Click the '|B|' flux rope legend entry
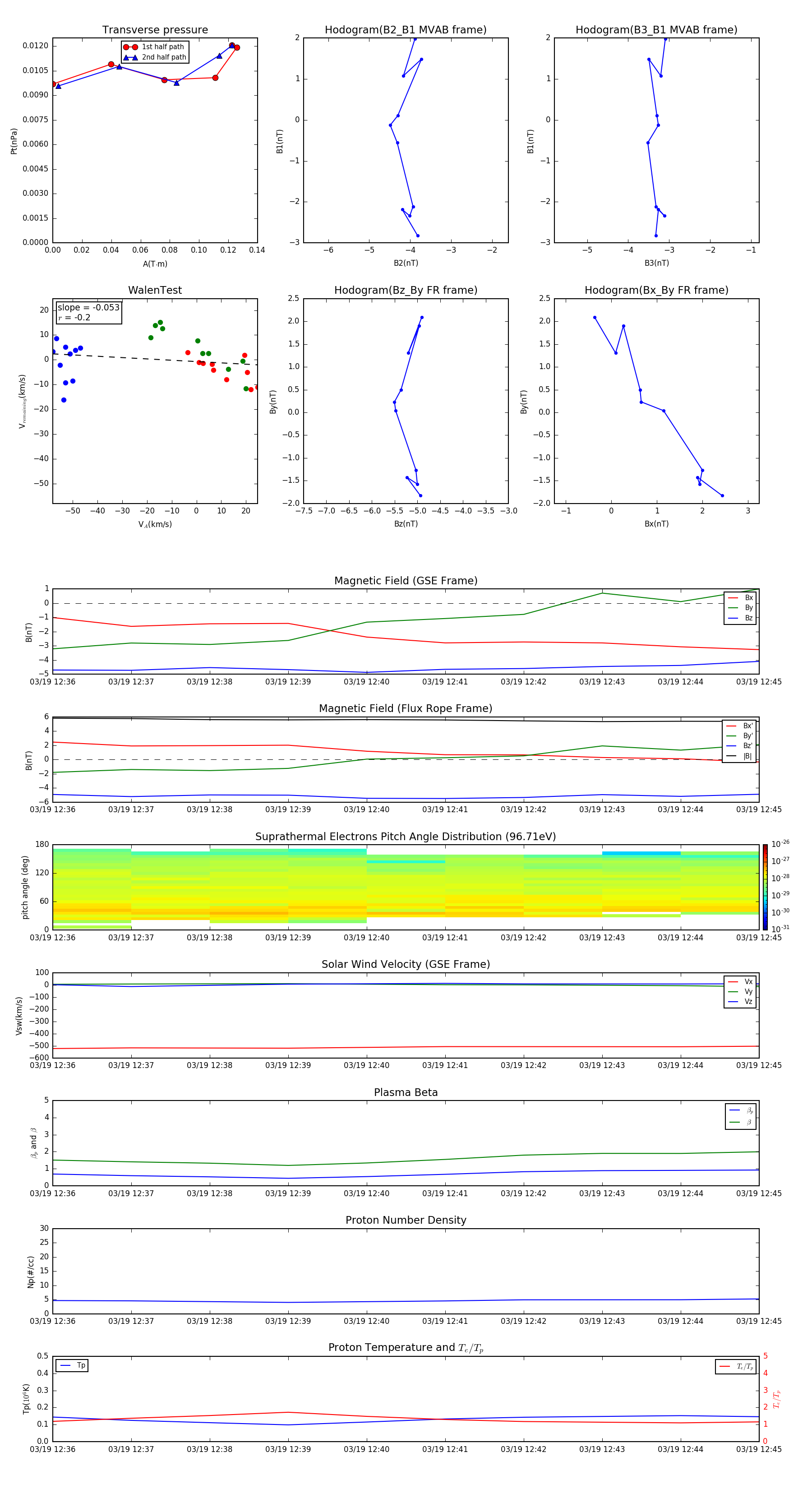Image resolution: width=812 pixels, height=1489 pixels. pyautogui.click(x=740, y=756)
